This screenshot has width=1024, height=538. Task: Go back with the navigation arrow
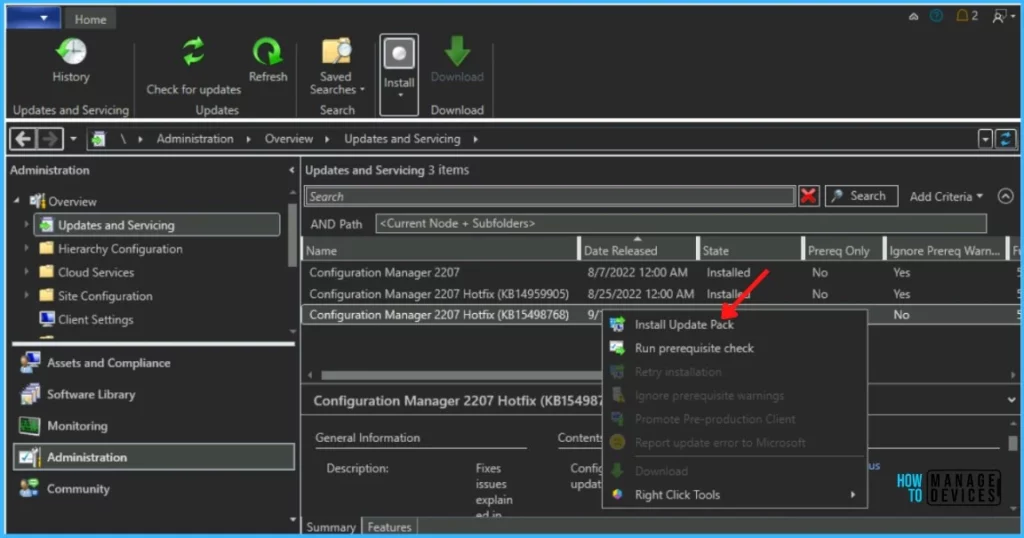pos(23,138)
